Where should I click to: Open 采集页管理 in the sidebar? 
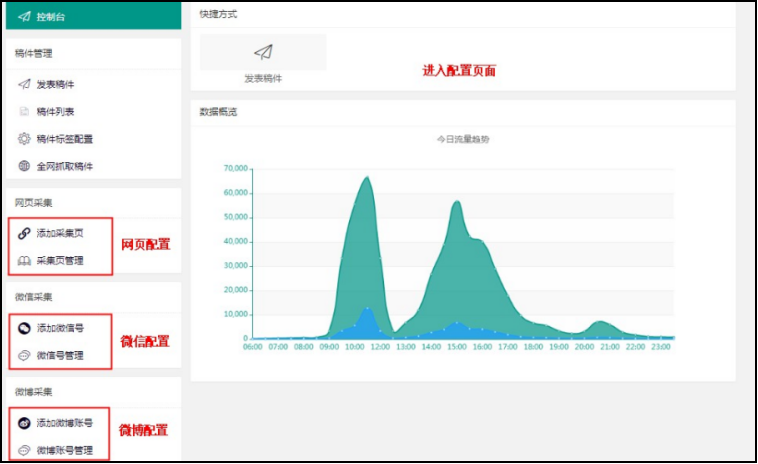[x=60, y=261]
